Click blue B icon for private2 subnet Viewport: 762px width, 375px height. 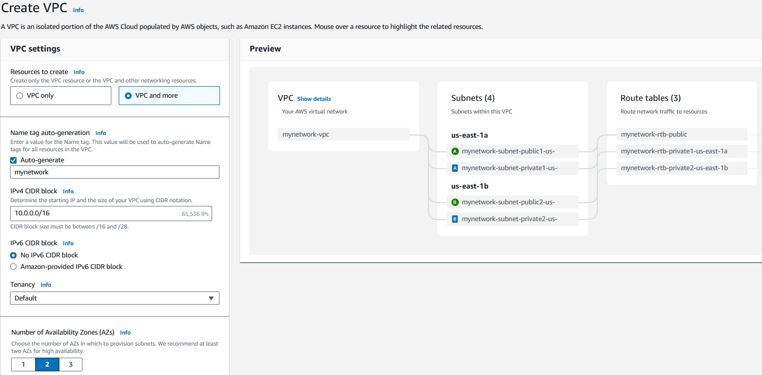pyautogui.click(x=455, y=219)
